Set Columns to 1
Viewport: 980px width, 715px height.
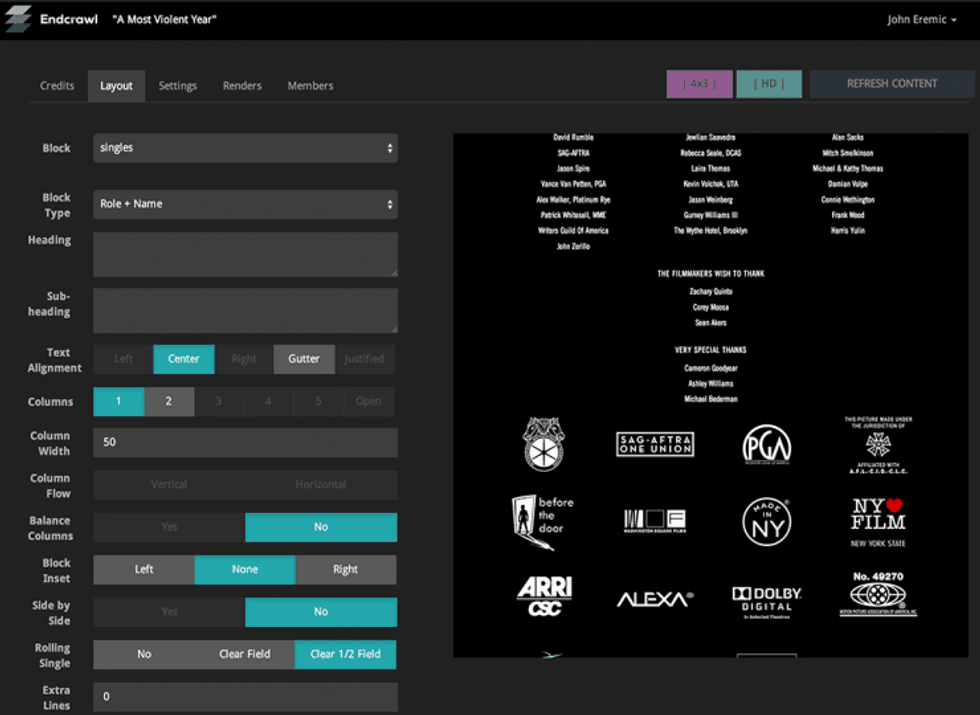119,401
